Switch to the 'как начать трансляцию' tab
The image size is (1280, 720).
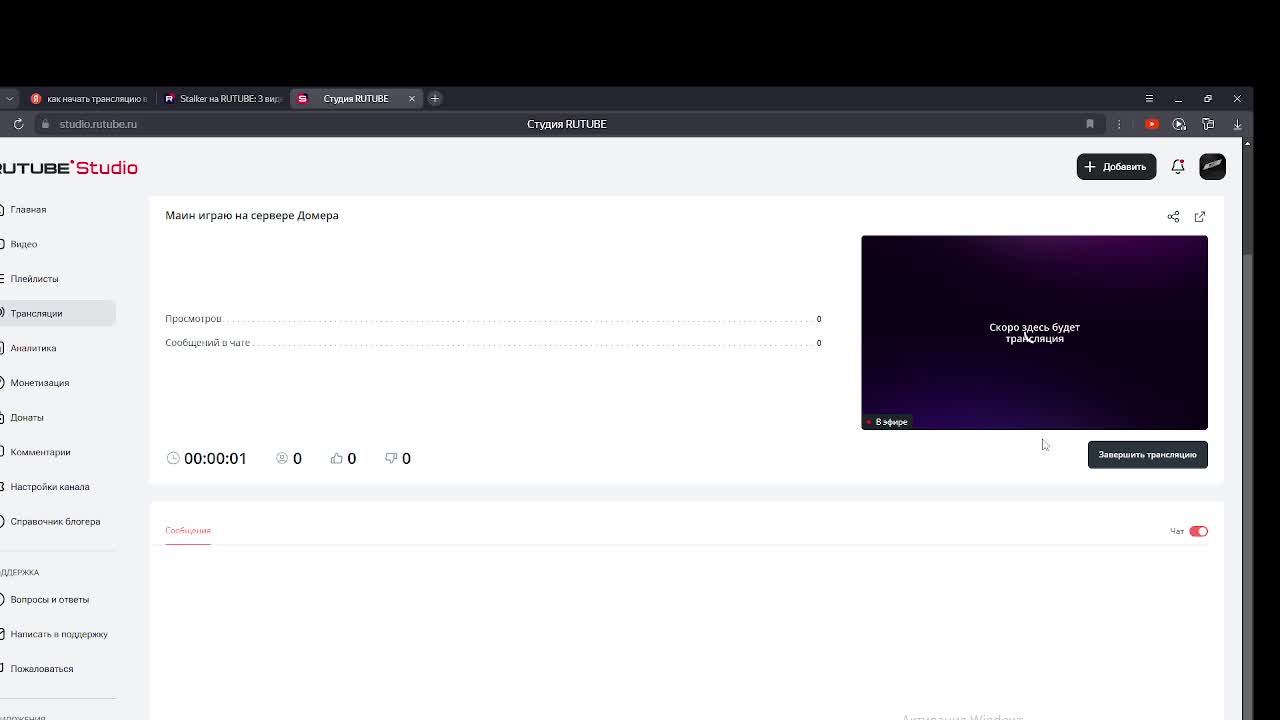[x=88, y=98]
